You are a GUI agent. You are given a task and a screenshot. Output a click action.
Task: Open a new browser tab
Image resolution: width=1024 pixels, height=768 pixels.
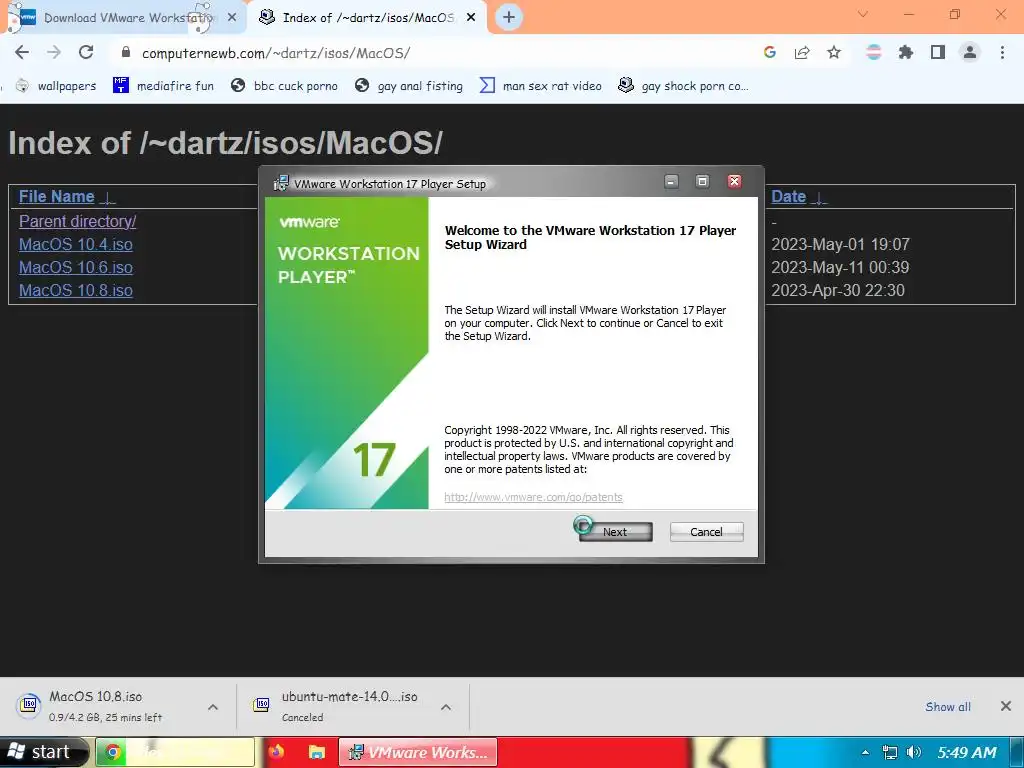(509, 18)
